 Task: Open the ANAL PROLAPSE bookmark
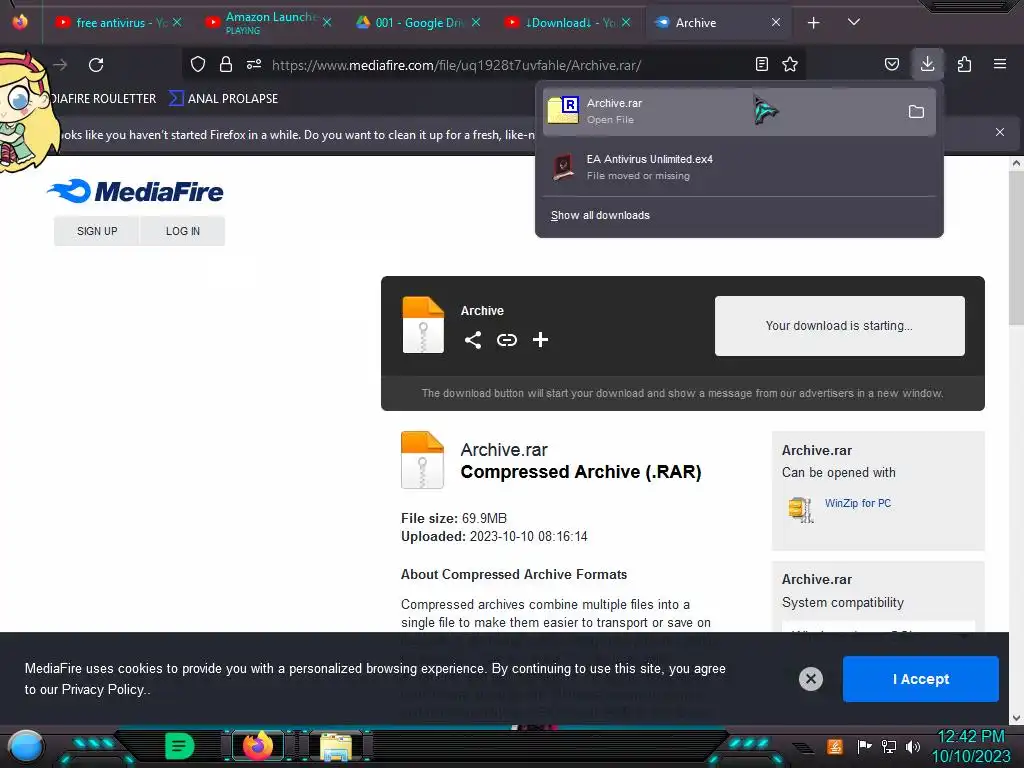pos(223,99)
